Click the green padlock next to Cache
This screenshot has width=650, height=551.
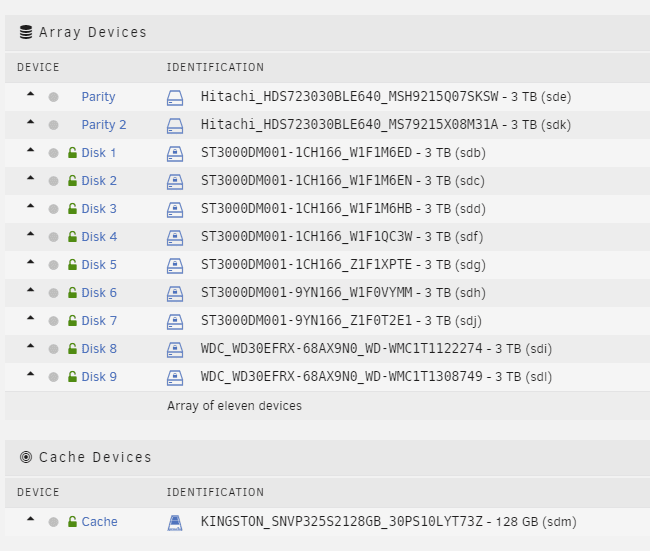[x=72, y=522]
